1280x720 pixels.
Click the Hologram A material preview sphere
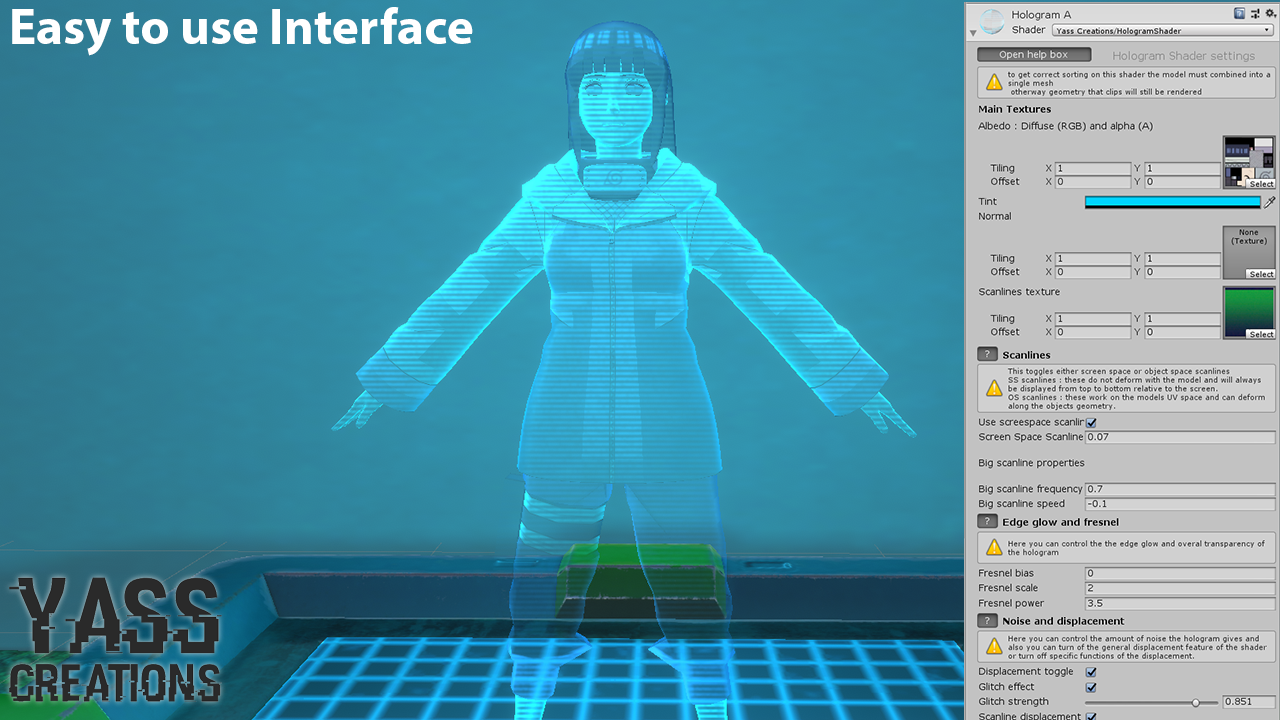992,20
